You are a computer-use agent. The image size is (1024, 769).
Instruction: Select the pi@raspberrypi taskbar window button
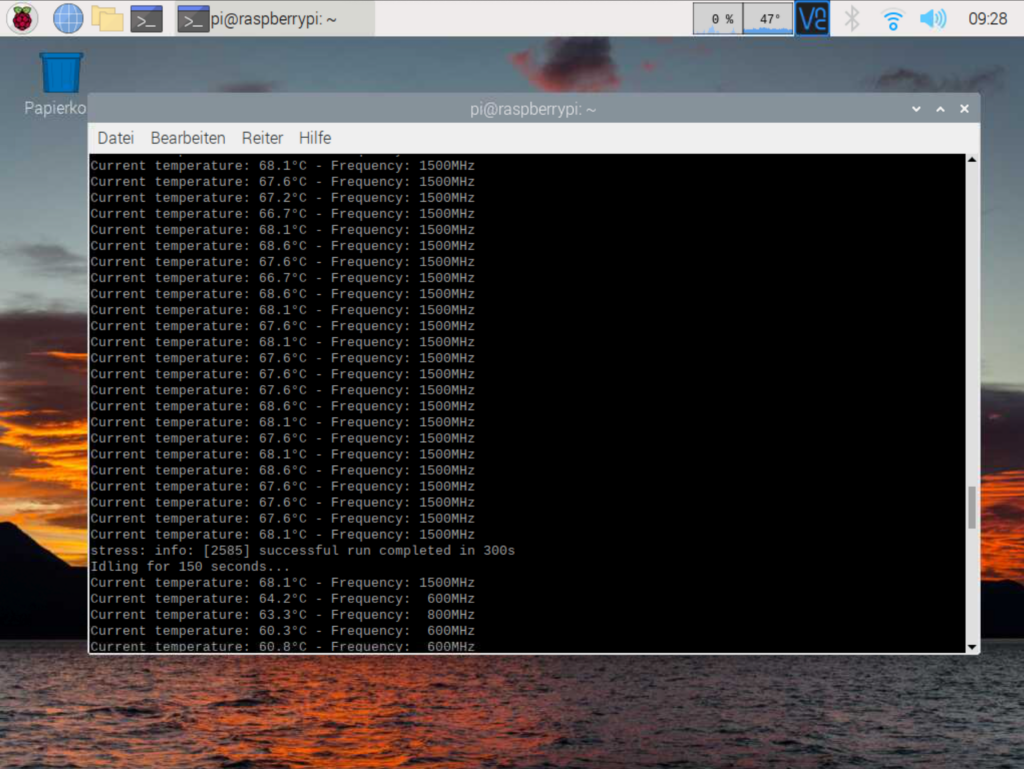coord(274,19)
